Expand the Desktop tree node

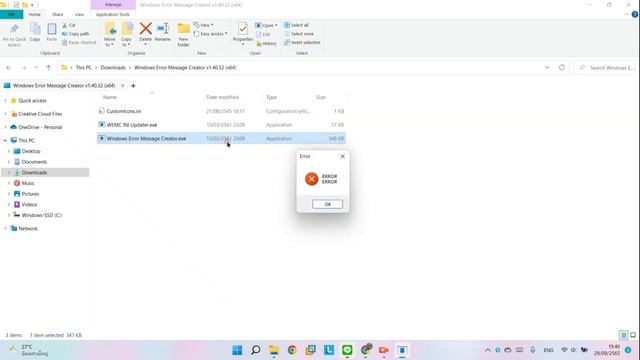point(9,151)
